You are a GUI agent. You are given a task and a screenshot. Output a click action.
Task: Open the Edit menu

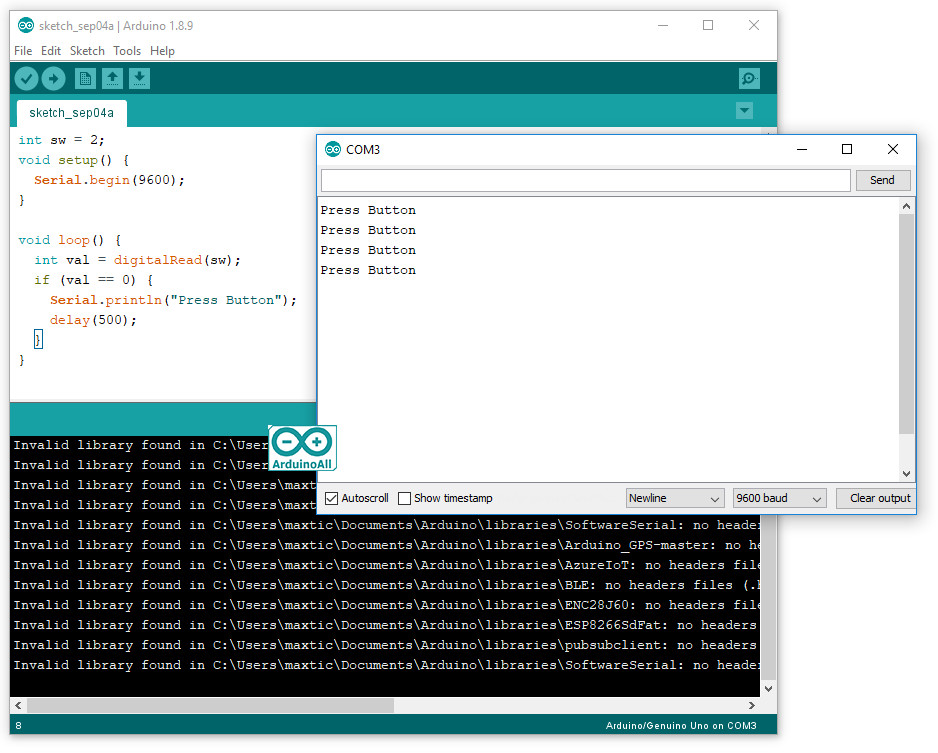(x=51, y=51)
